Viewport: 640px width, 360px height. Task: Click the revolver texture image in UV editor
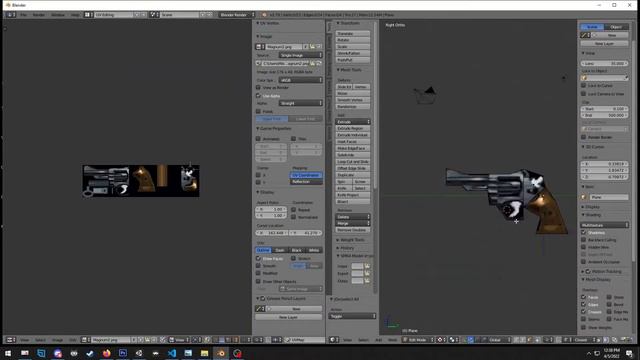pos(141,181)
